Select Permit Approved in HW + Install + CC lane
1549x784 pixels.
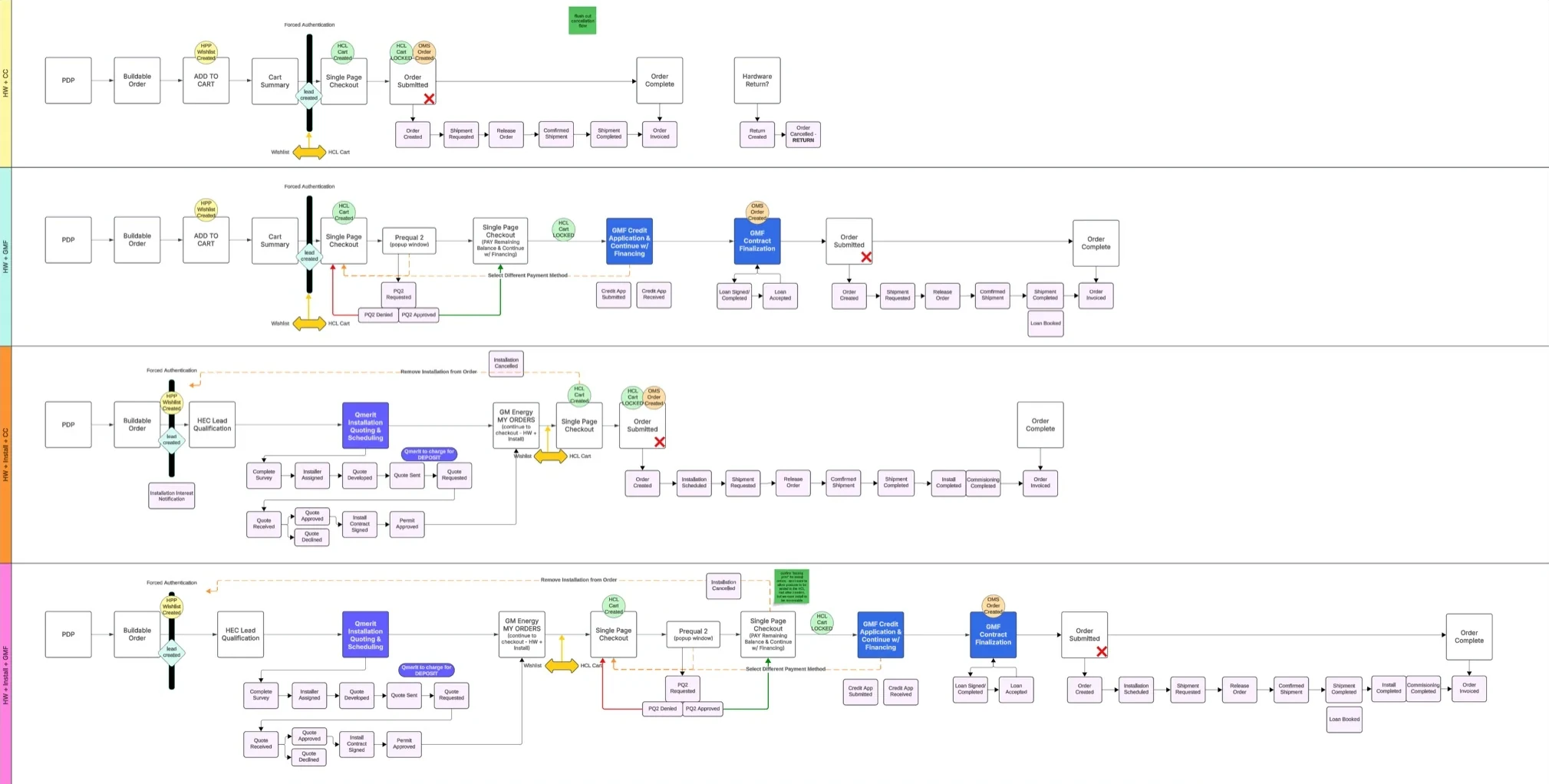tap(407, 524)
